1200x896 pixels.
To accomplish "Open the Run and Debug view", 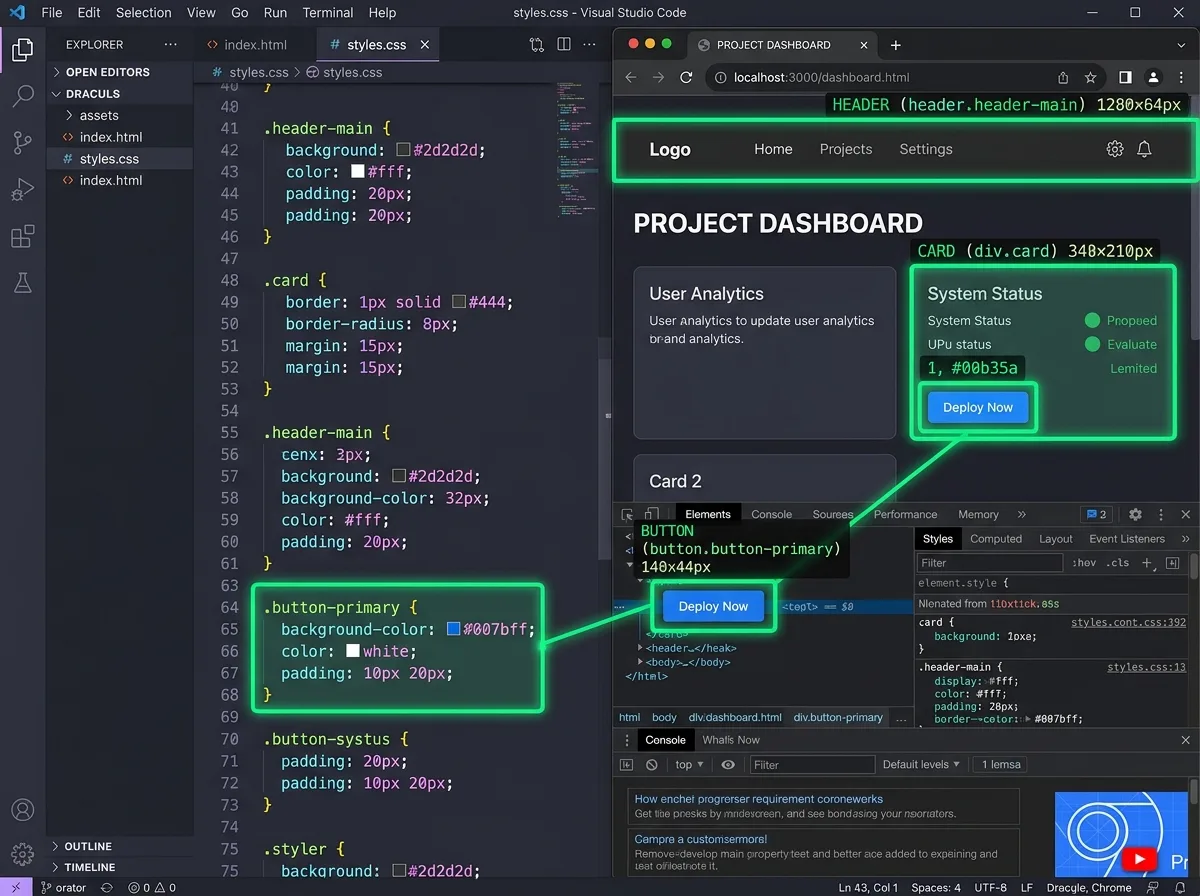I will [22, 190].
